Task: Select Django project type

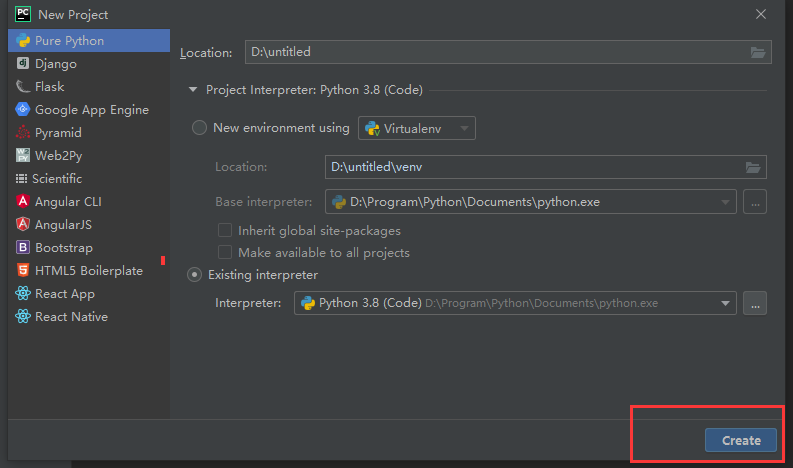Action: pos(89,63)
